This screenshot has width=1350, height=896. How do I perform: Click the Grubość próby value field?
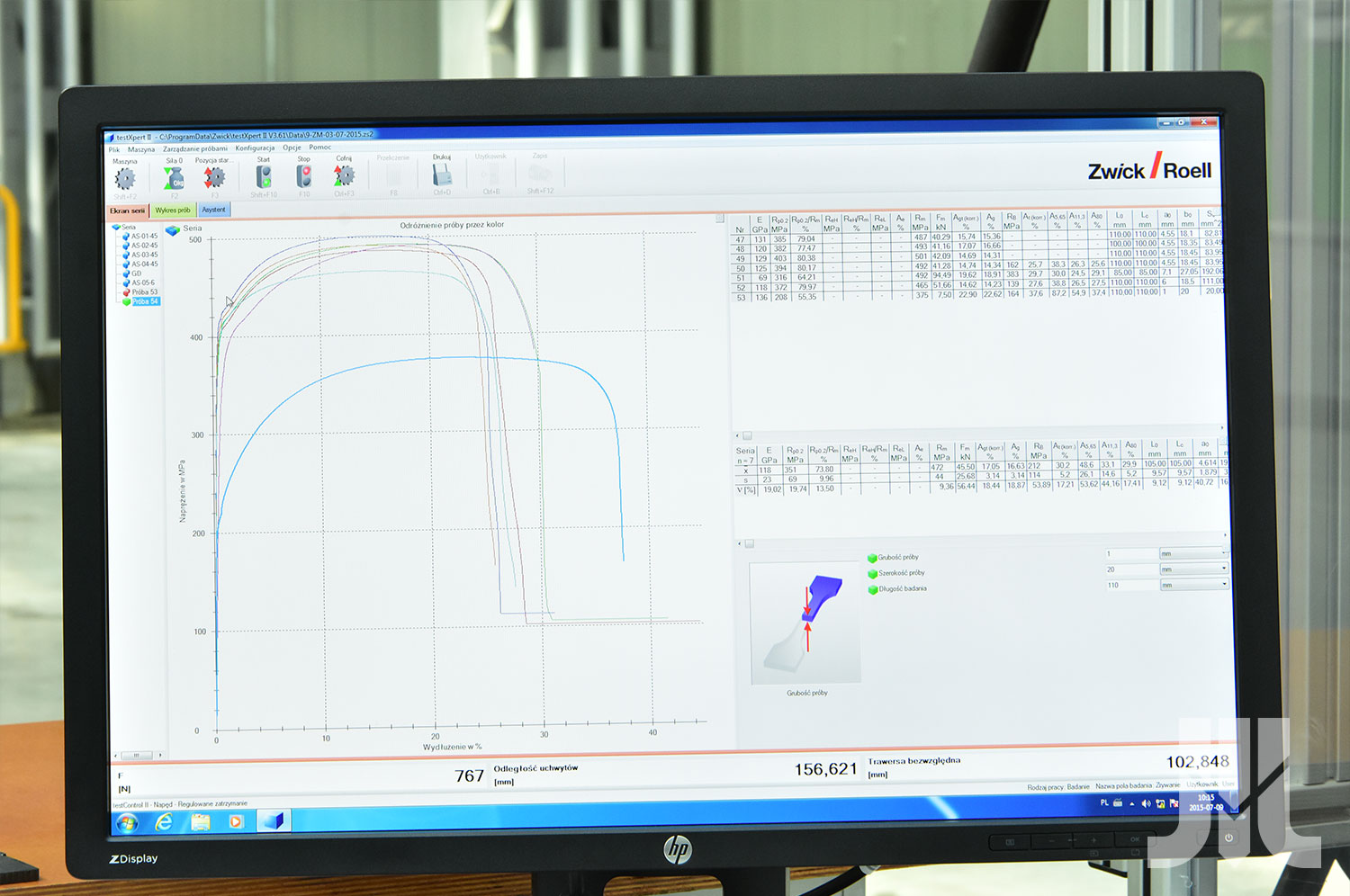click(1130, 553)
